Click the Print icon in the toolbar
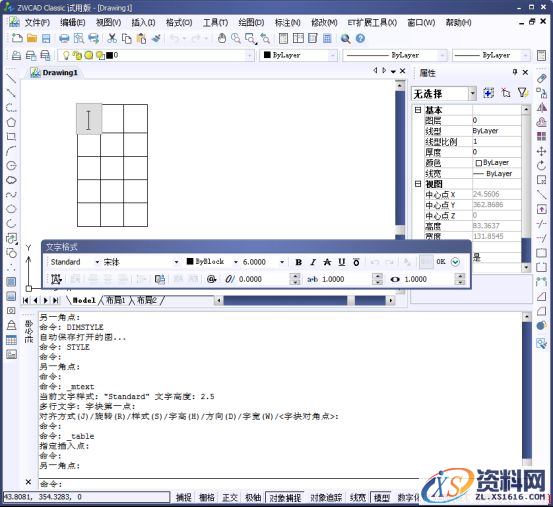The image size is (553, 507). [x=64, y=38]
